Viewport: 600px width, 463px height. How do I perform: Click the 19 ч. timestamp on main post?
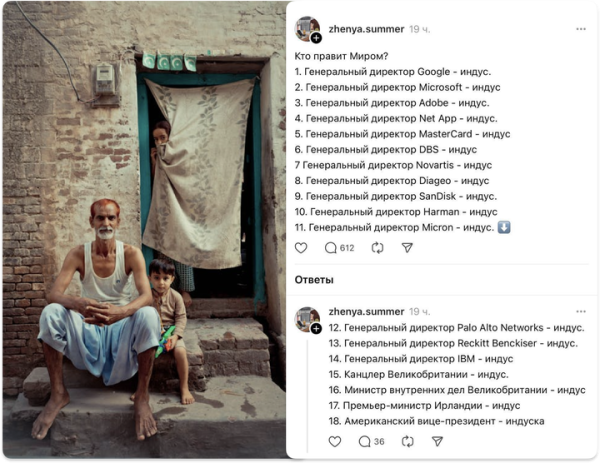(419, 29)
